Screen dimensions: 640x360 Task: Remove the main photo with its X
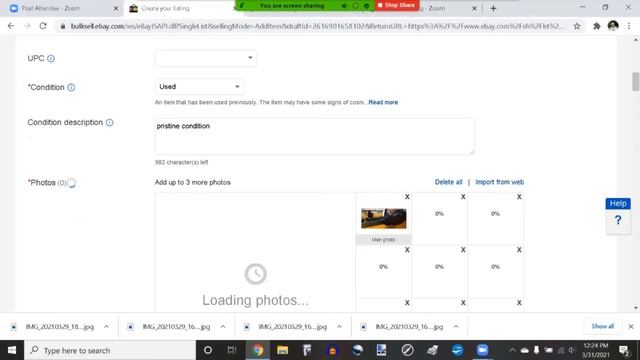(407, 197)
